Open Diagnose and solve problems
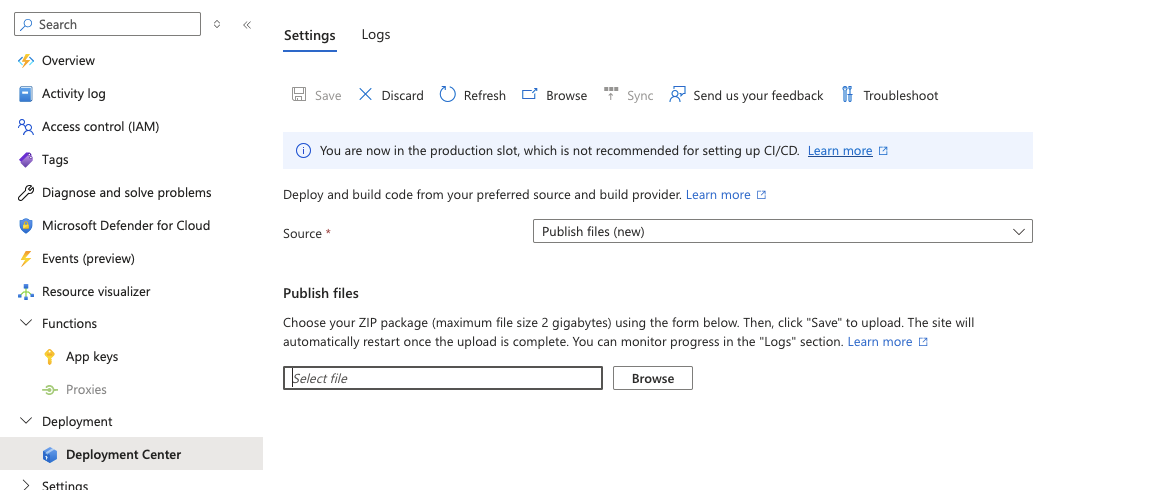 pos(127,193)
